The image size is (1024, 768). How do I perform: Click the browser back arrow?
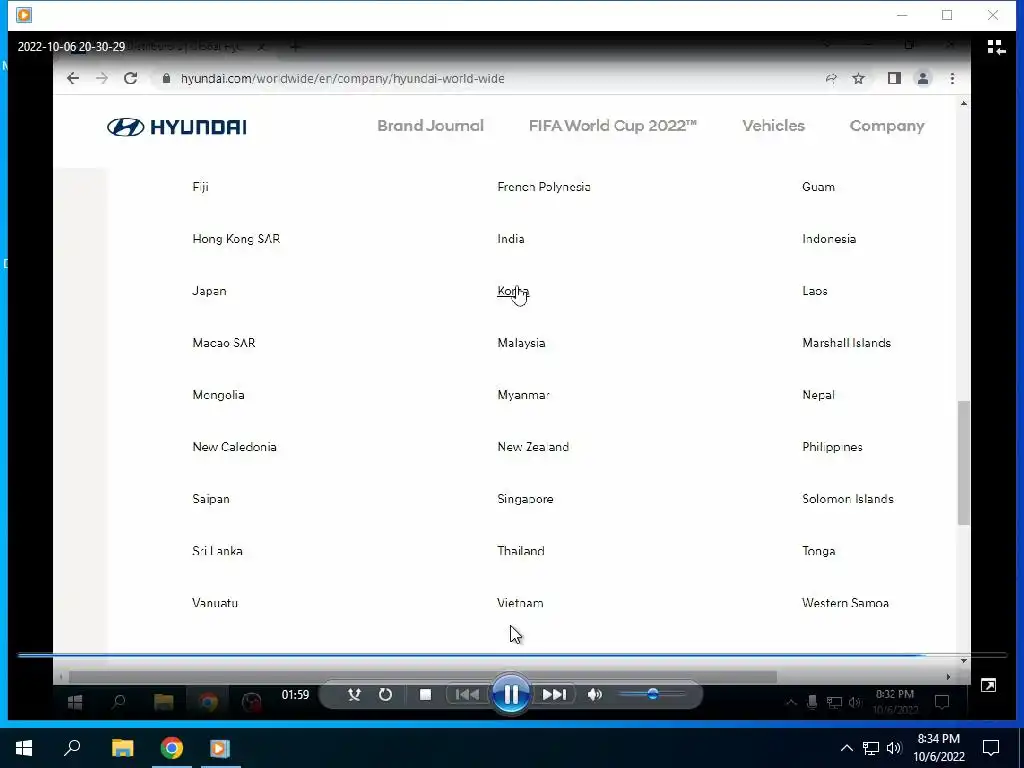pos(73,78)
